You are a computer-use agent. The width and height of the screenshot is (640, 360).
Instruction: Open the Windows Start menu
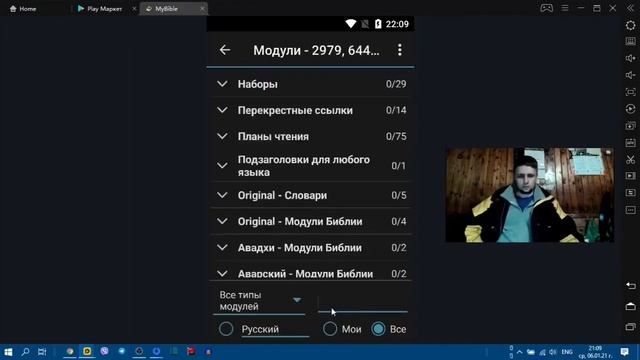(8, 351)
